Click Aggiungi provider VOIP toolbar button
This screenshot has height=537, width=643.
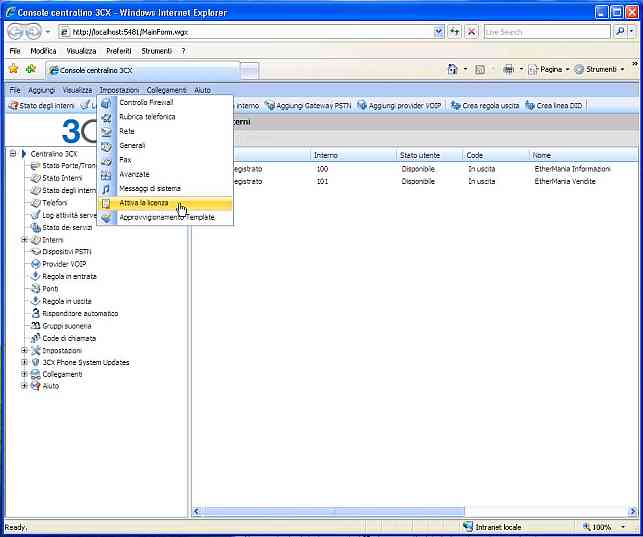(x=399, y=106)
